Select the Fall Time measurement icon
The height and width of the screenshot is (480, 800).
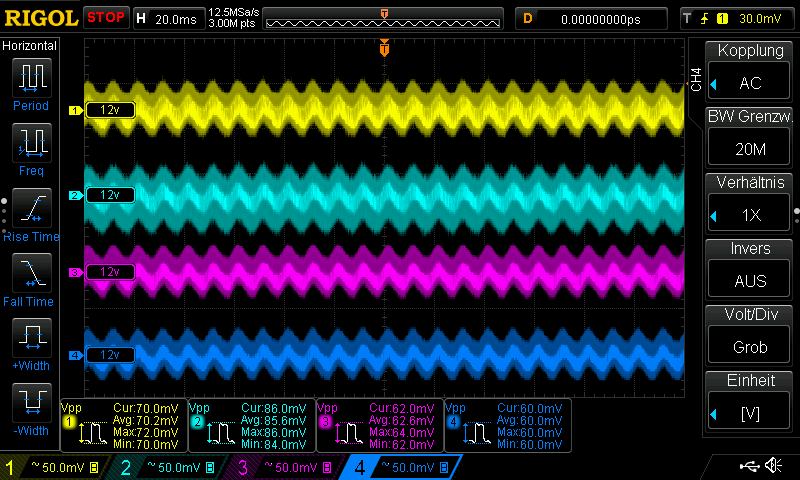(x=32, y=272)
